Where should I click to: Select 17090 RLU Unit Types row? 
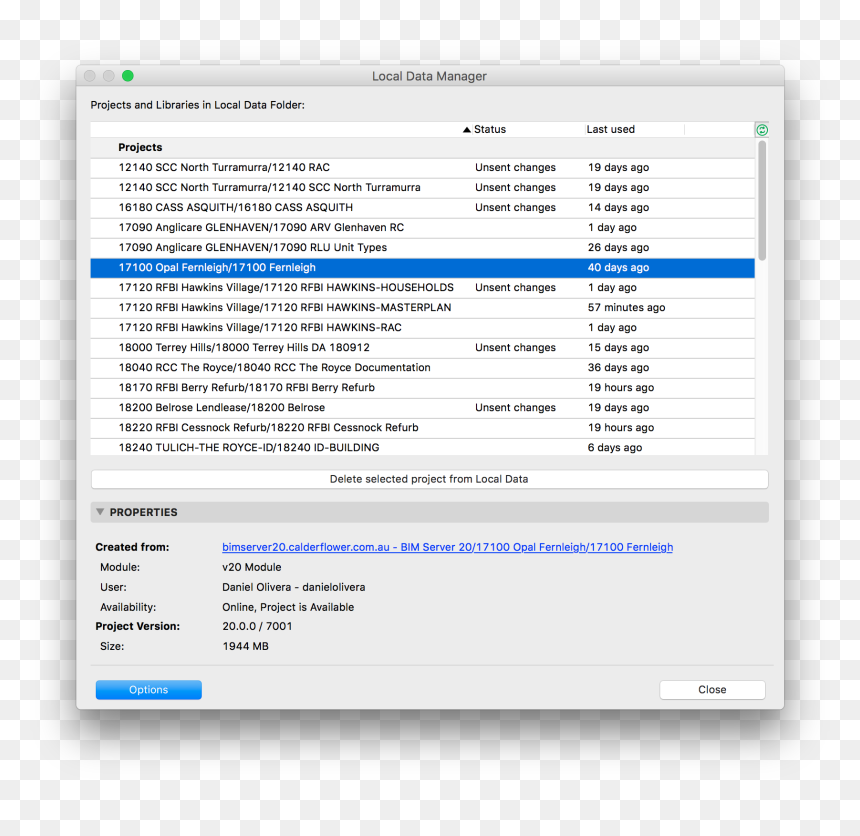coord(422,247)
